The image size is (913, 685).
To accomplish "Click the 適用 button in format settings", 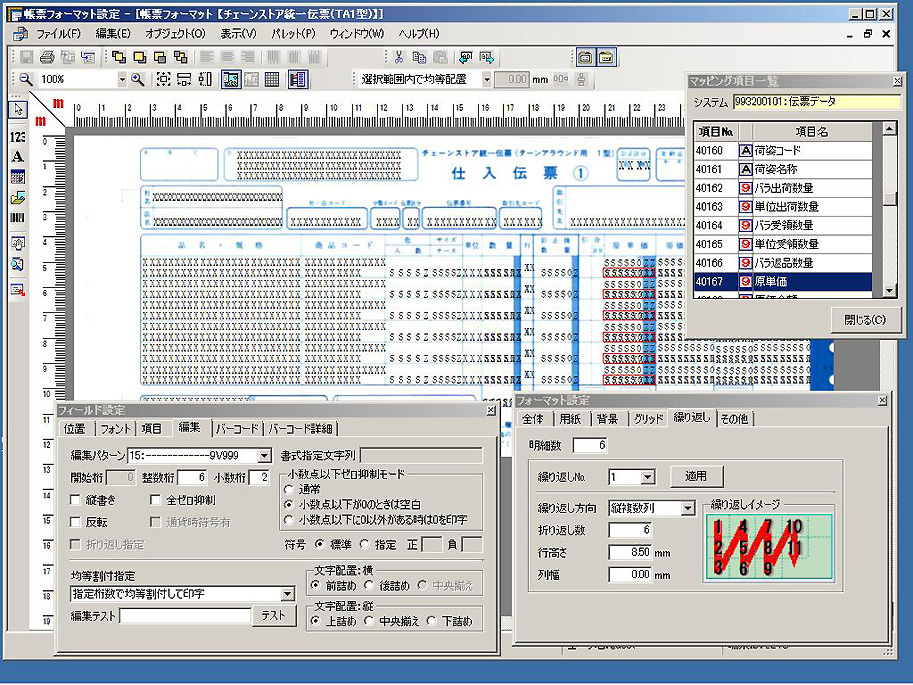I will 695,476.
